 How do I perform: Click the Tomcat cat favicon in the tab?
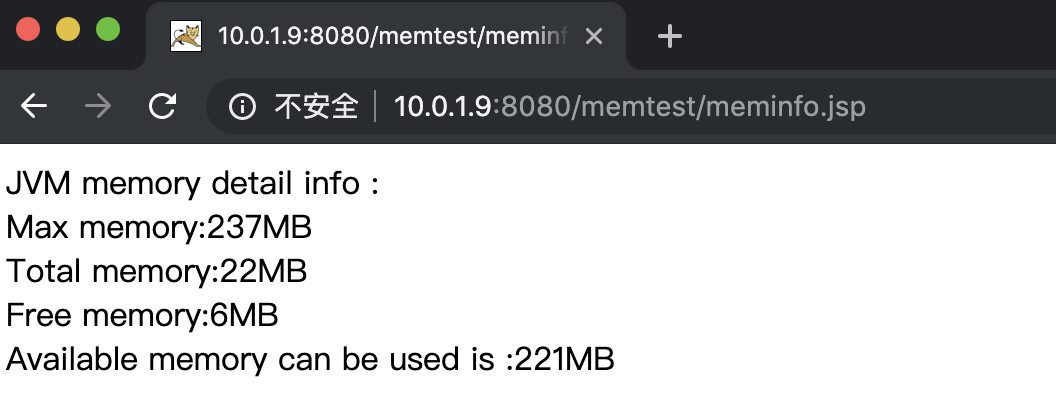coord(186,36)
